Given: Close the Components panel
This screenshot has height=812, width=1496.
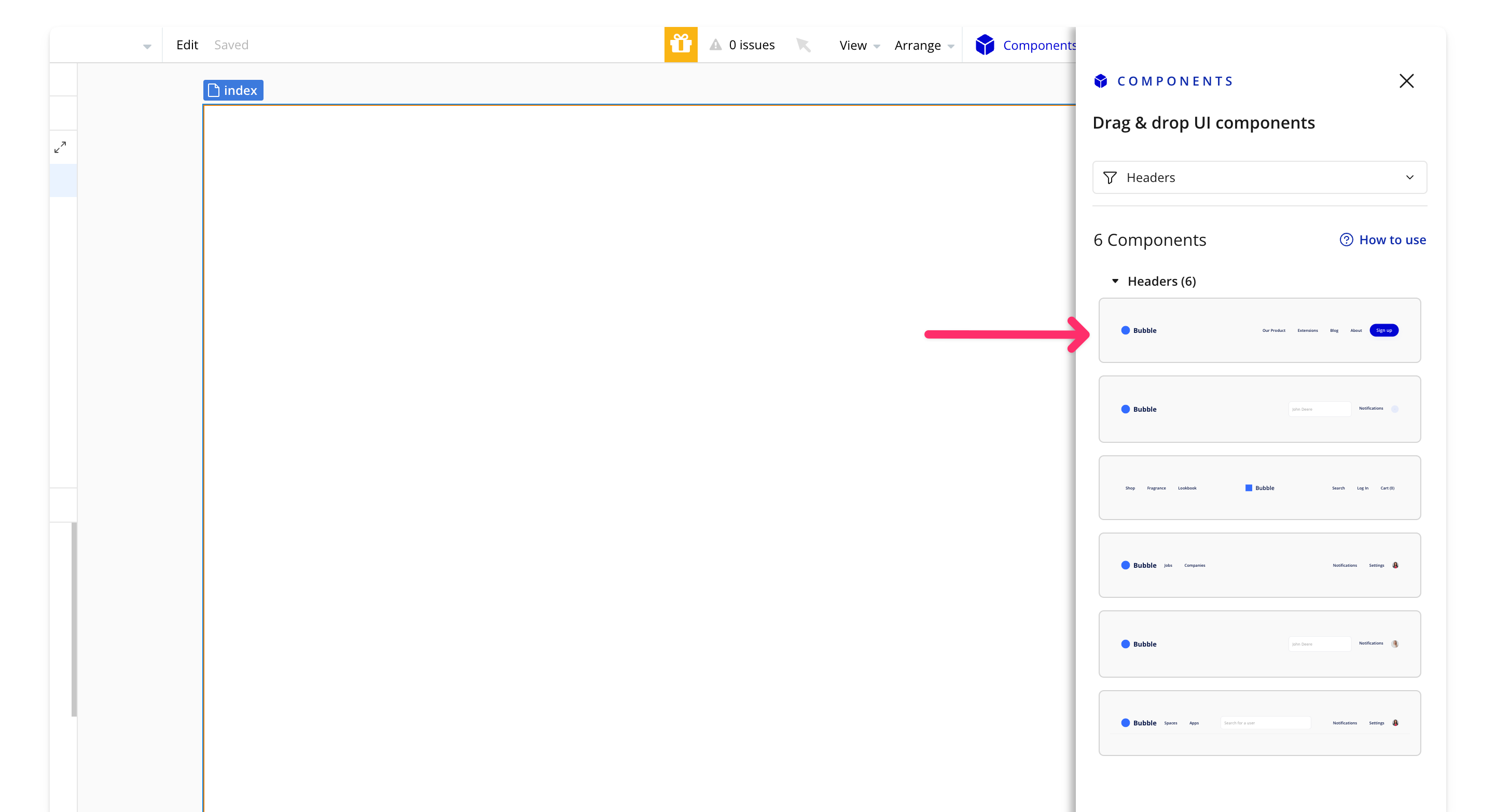Looking at the screenshot, I should pos(1407,81).
